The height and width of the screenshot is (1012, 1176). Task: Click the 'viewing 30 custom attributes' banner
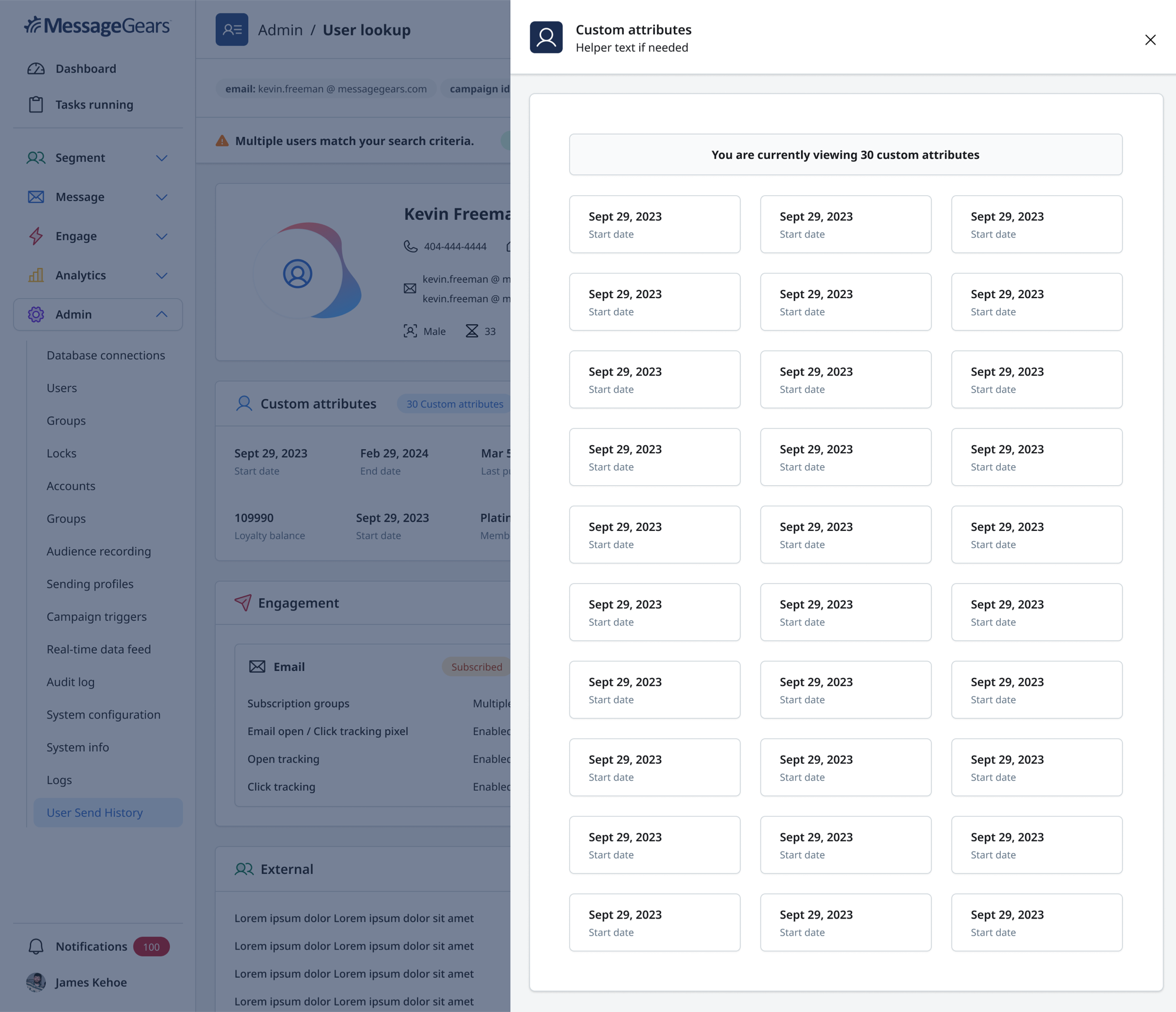(x=846, y=155)
